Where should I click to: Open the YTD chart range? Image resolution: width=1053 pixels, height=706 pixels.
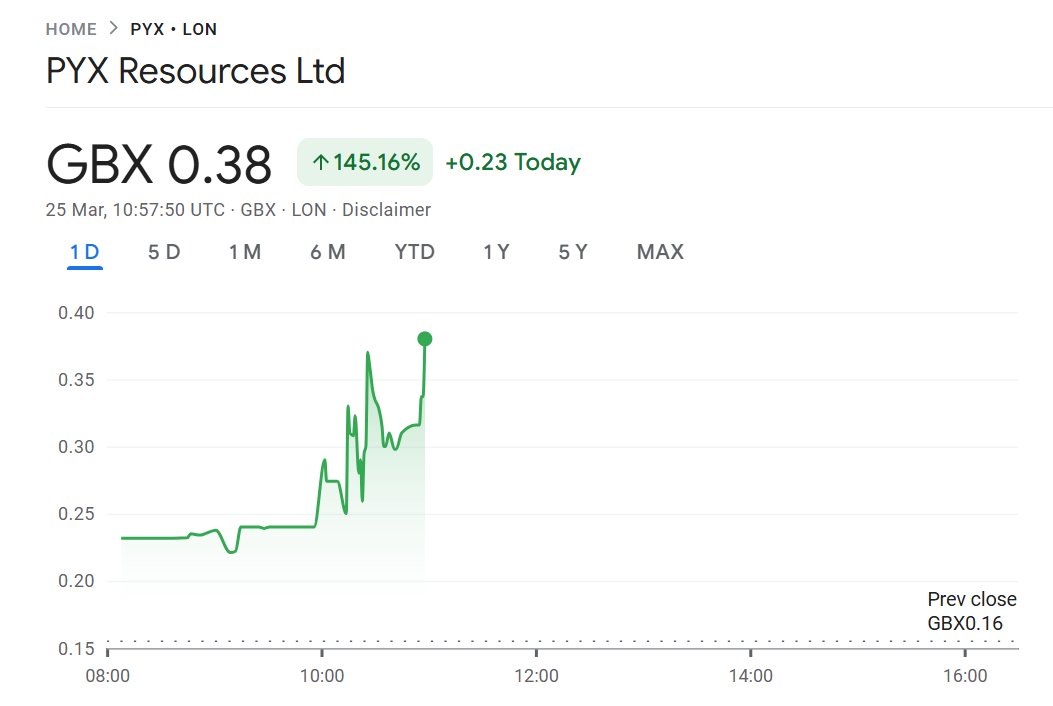coord(415,252)
